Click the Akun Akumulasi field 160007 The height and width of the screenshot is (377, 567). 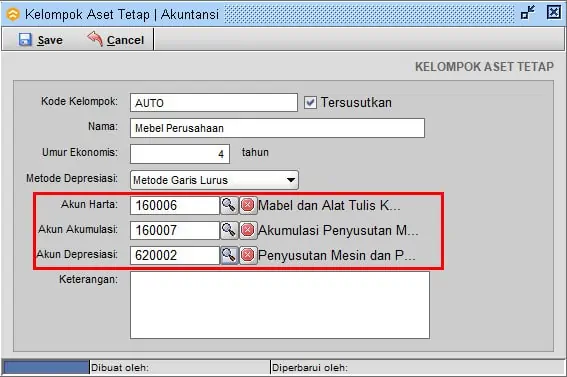click(x=175, y=230)
